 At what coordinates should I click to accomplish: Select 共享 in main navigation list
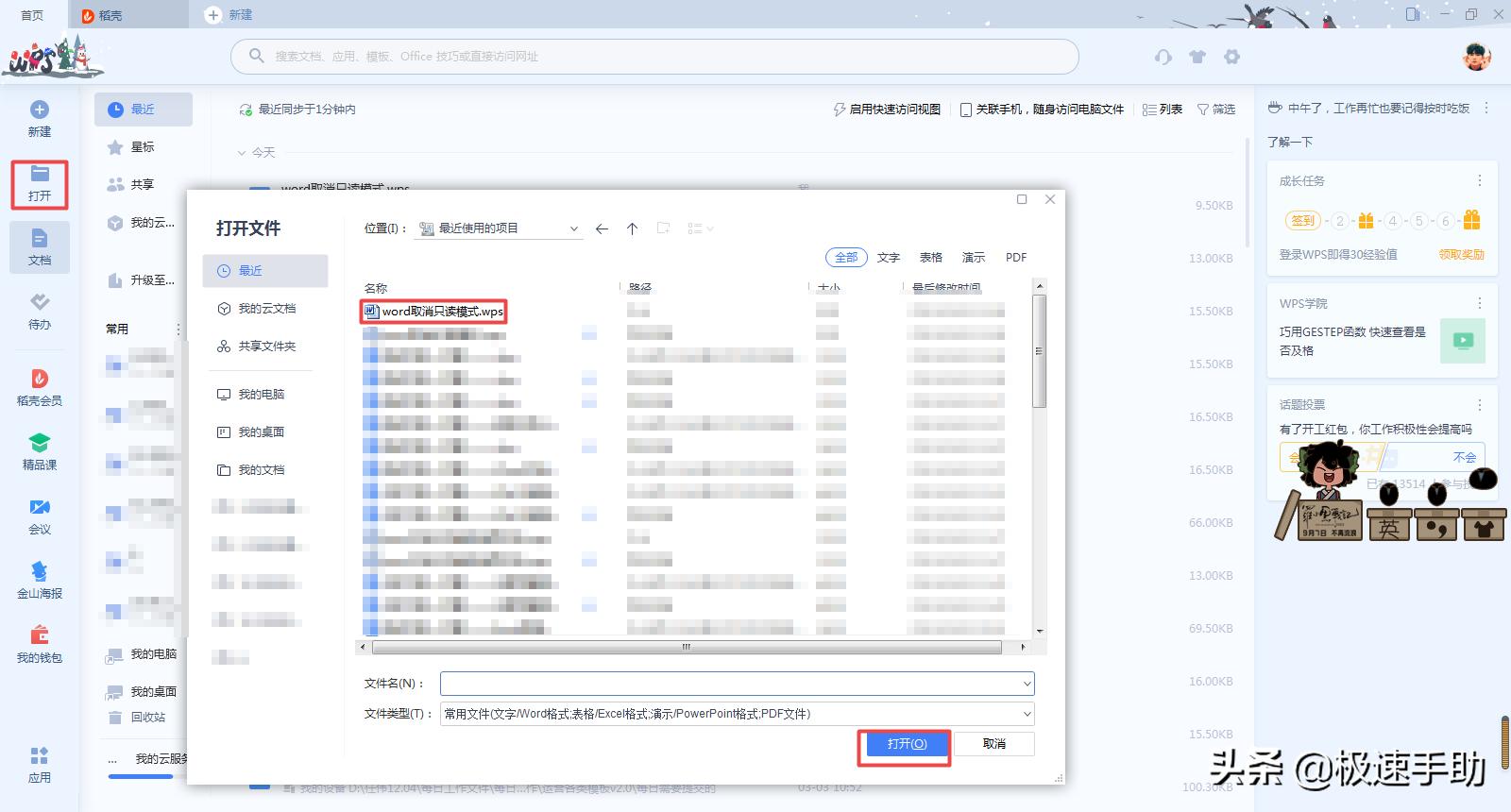pyautogui.click(x=144, y=185)
